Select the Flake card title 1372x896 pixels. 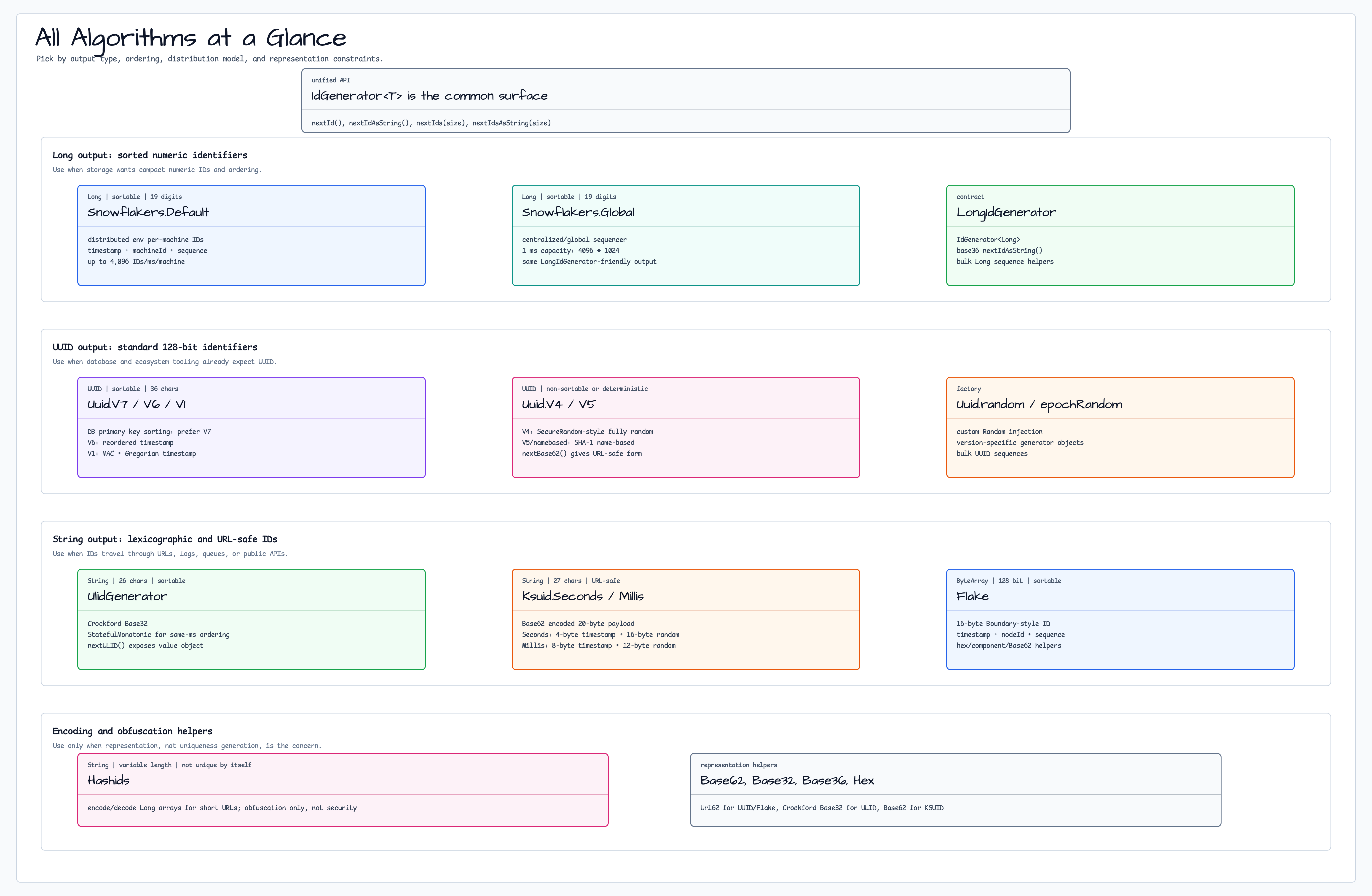tap(973, 596)
